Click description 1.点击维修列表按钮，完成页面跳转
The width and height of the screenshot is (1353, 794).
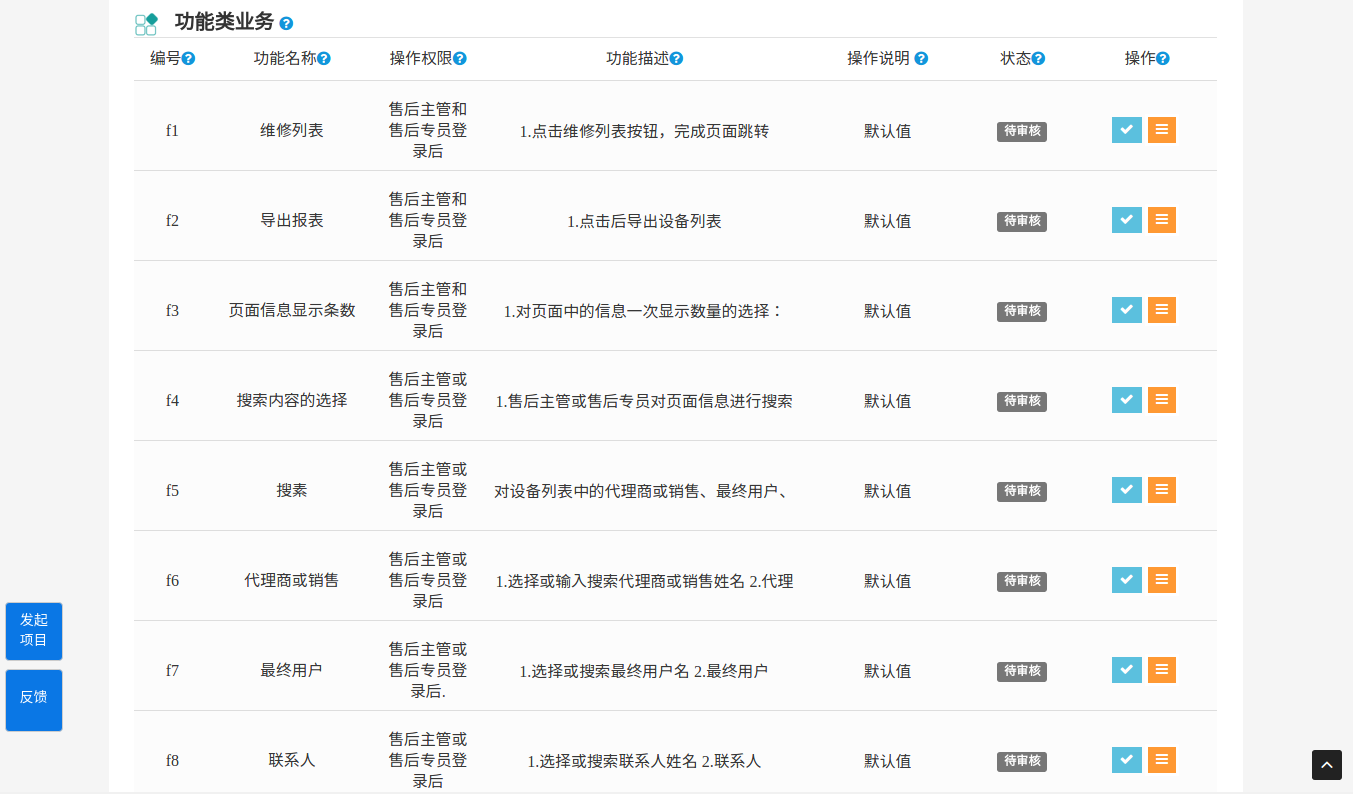coord(644,131)
